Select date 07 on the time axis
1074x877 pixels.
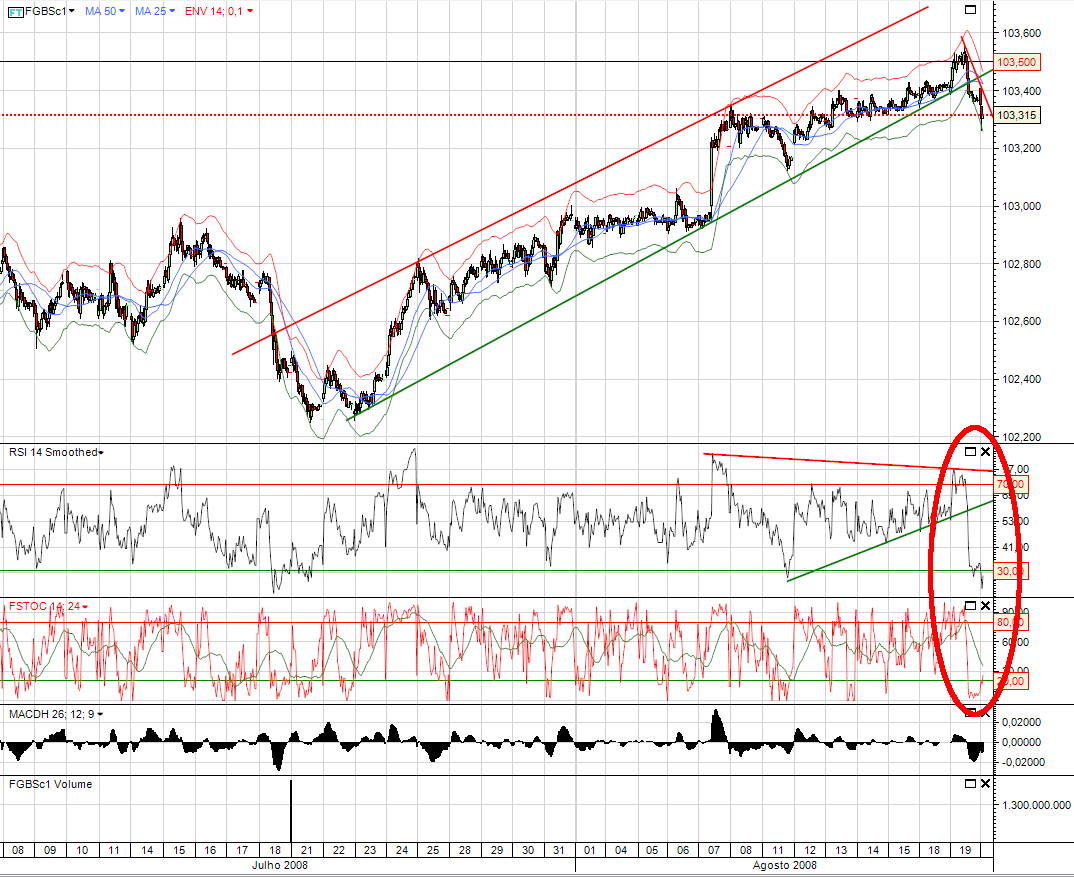click(x=714, y=850)
